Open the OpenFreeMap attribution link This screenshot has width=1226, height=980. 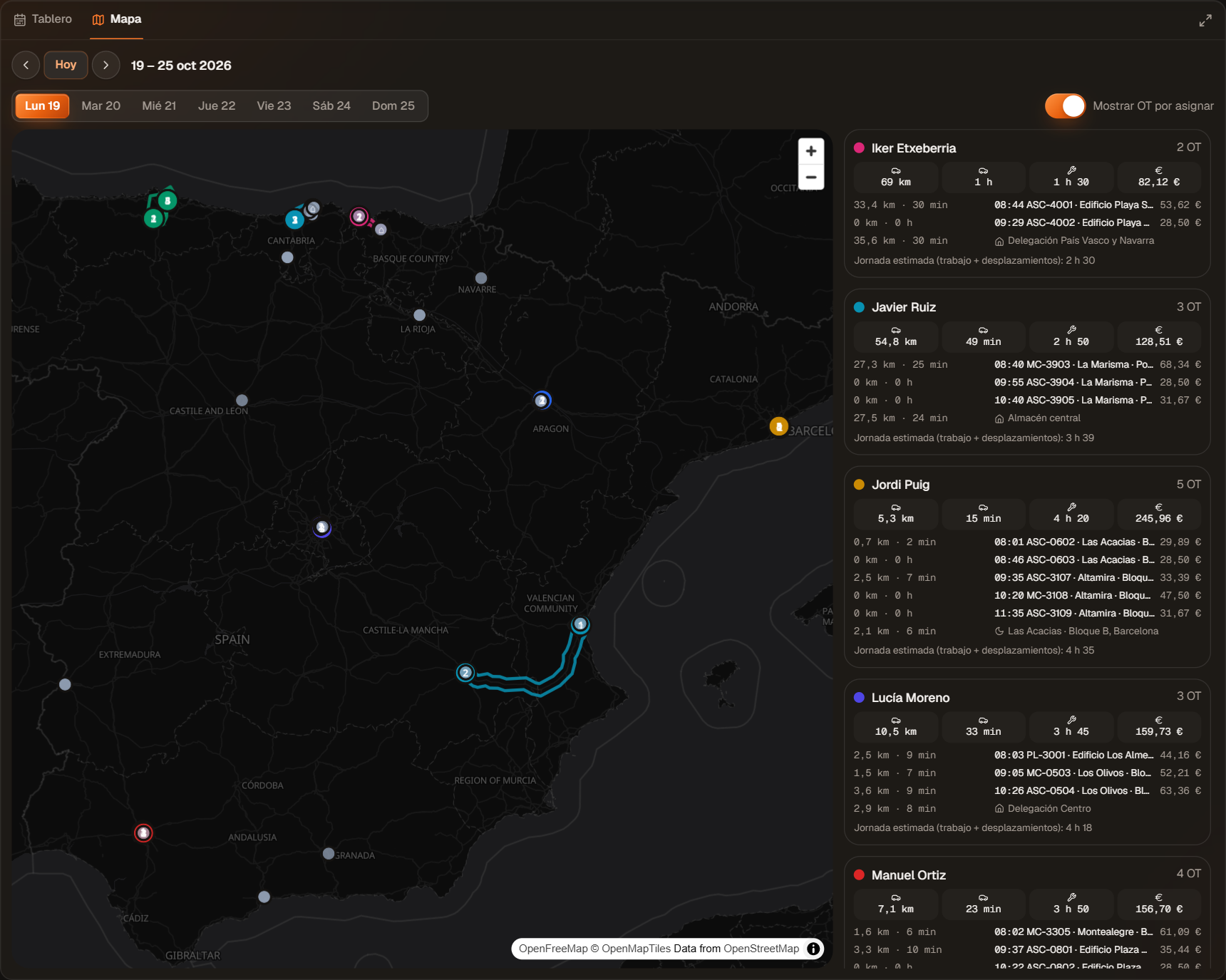(553, 949)
